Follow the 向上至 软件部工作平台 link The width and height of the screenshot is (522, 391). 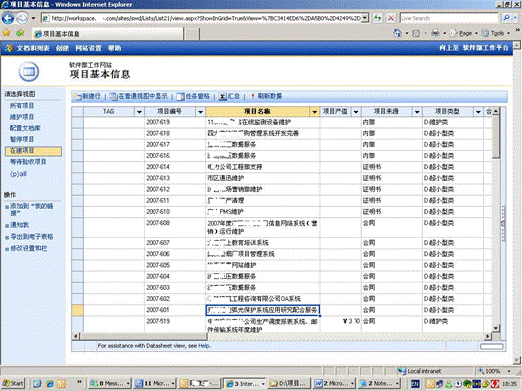tap(473, 48)
